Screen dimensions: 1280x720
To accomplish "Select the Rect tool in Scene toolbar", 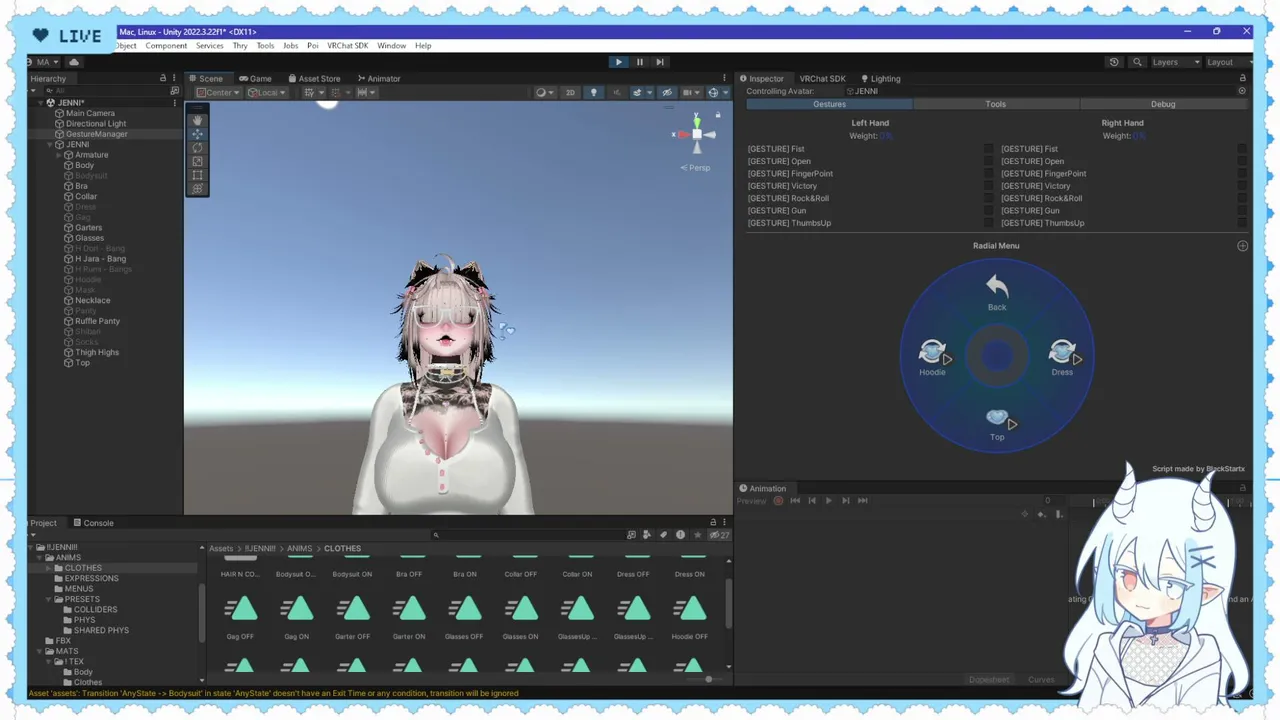I will 197,175.
